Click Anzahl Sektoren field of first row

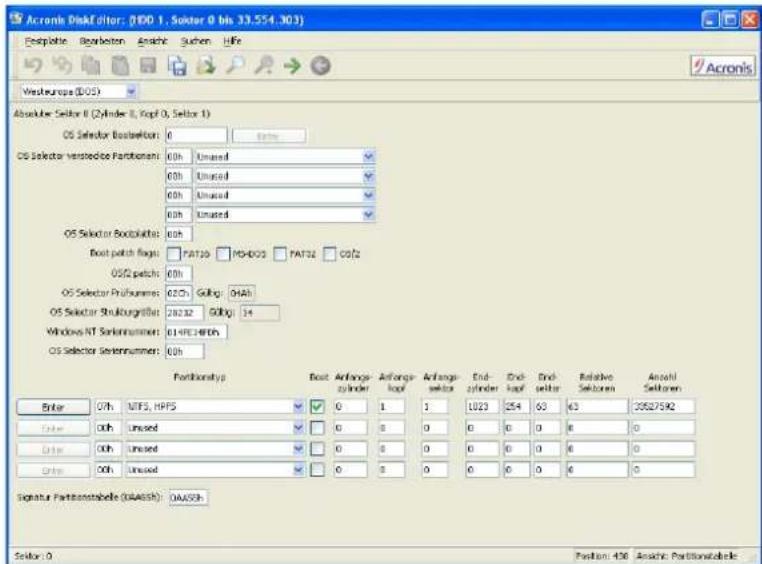click(663, 407)
